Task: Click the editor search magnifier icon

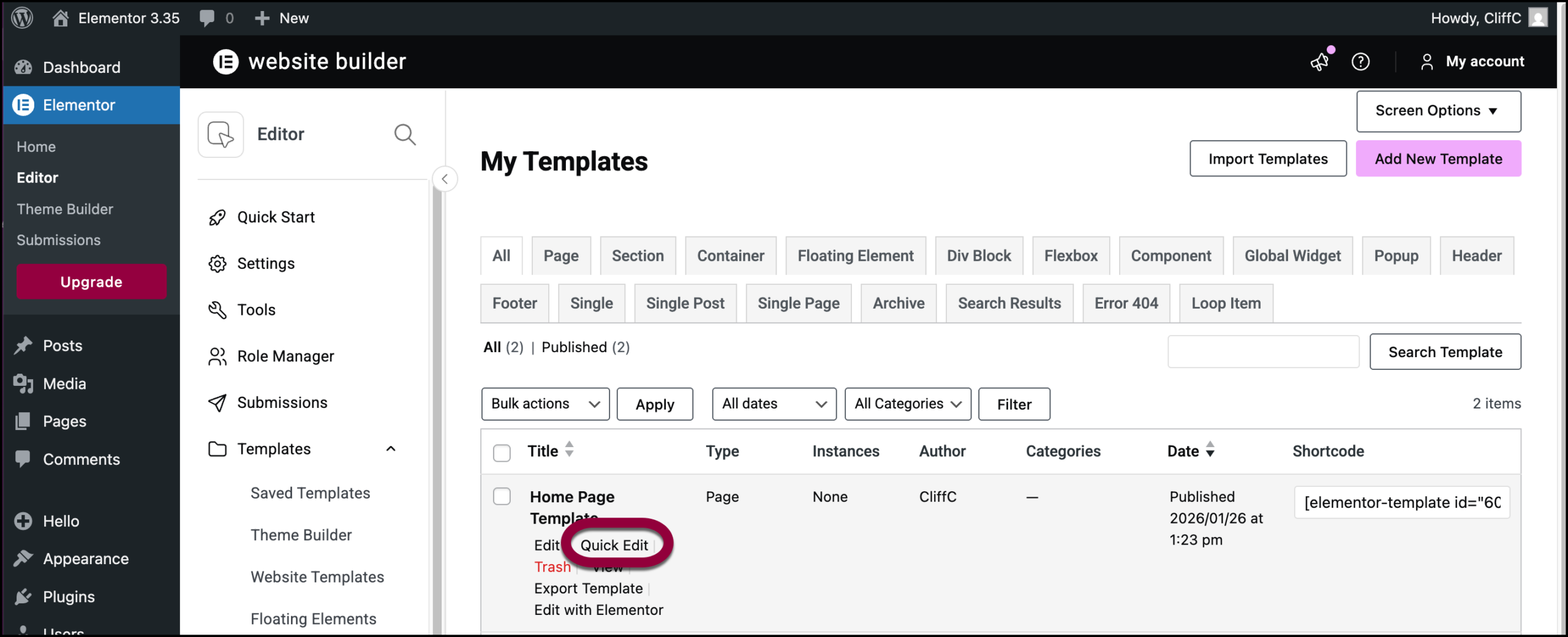Action: coord(404,134)
